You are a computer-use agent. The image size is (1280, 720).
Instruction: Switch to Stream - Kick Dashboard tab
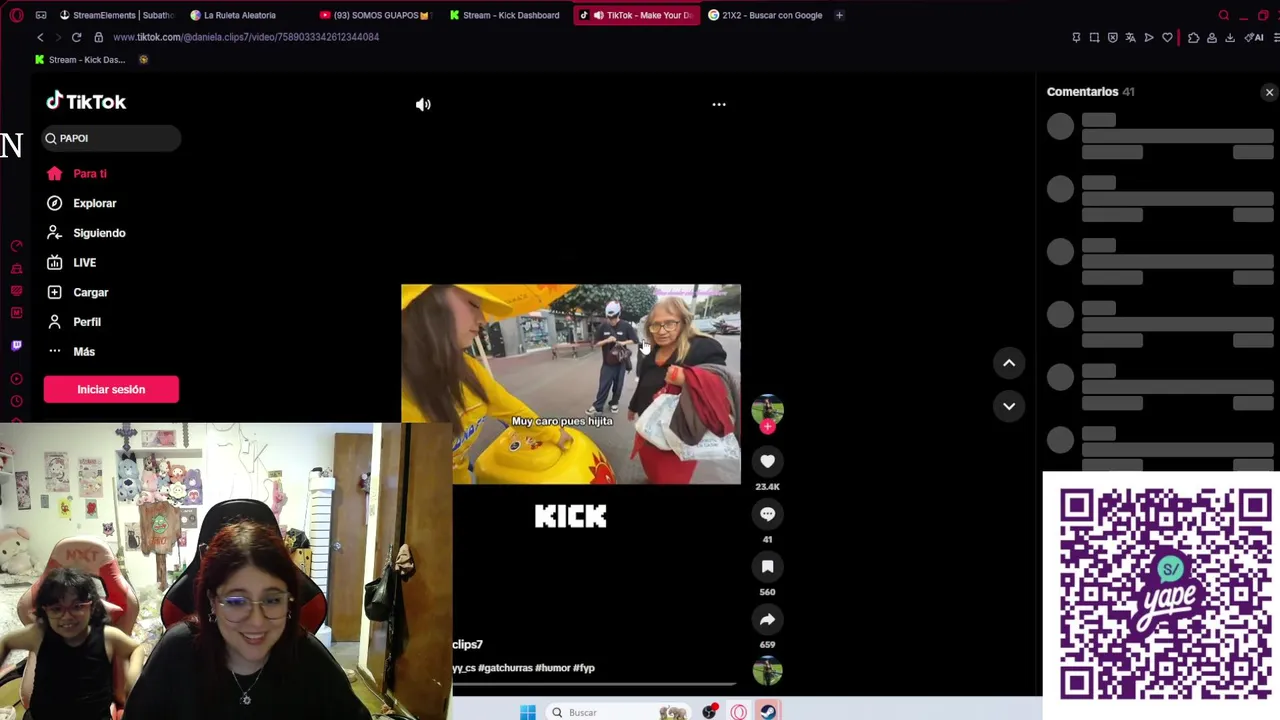pyautogui.click(x=505, y=15)
